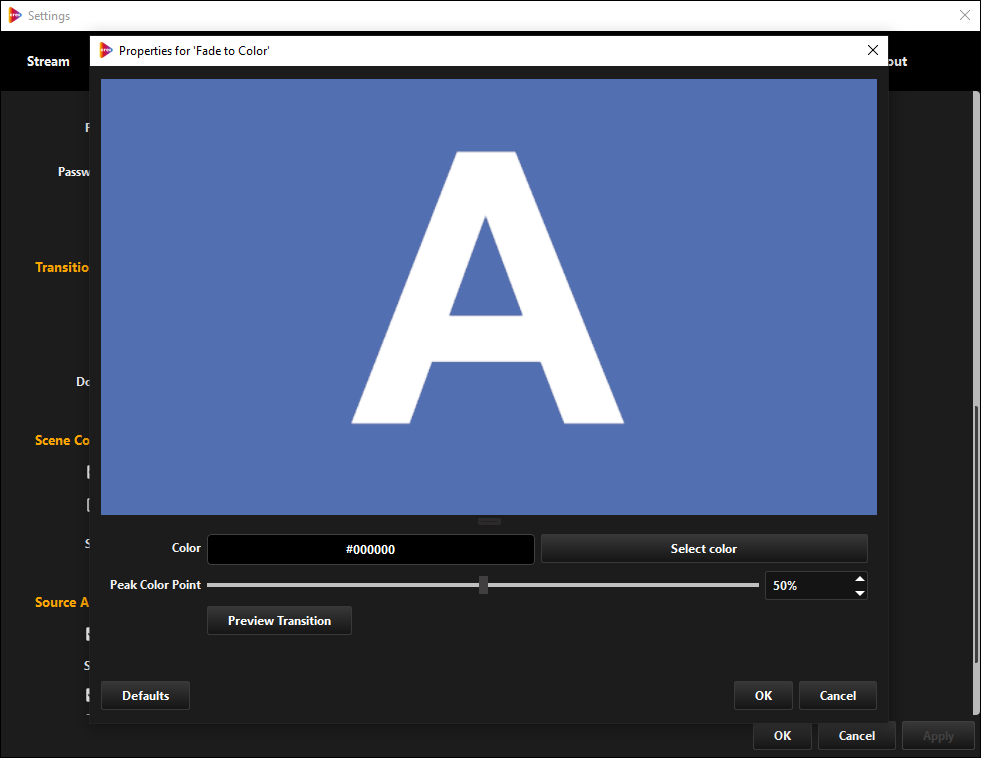Screen dimensions: 981x758
Task: Click the app logo in Properties title bar
Action: click(x=106, y=50)
